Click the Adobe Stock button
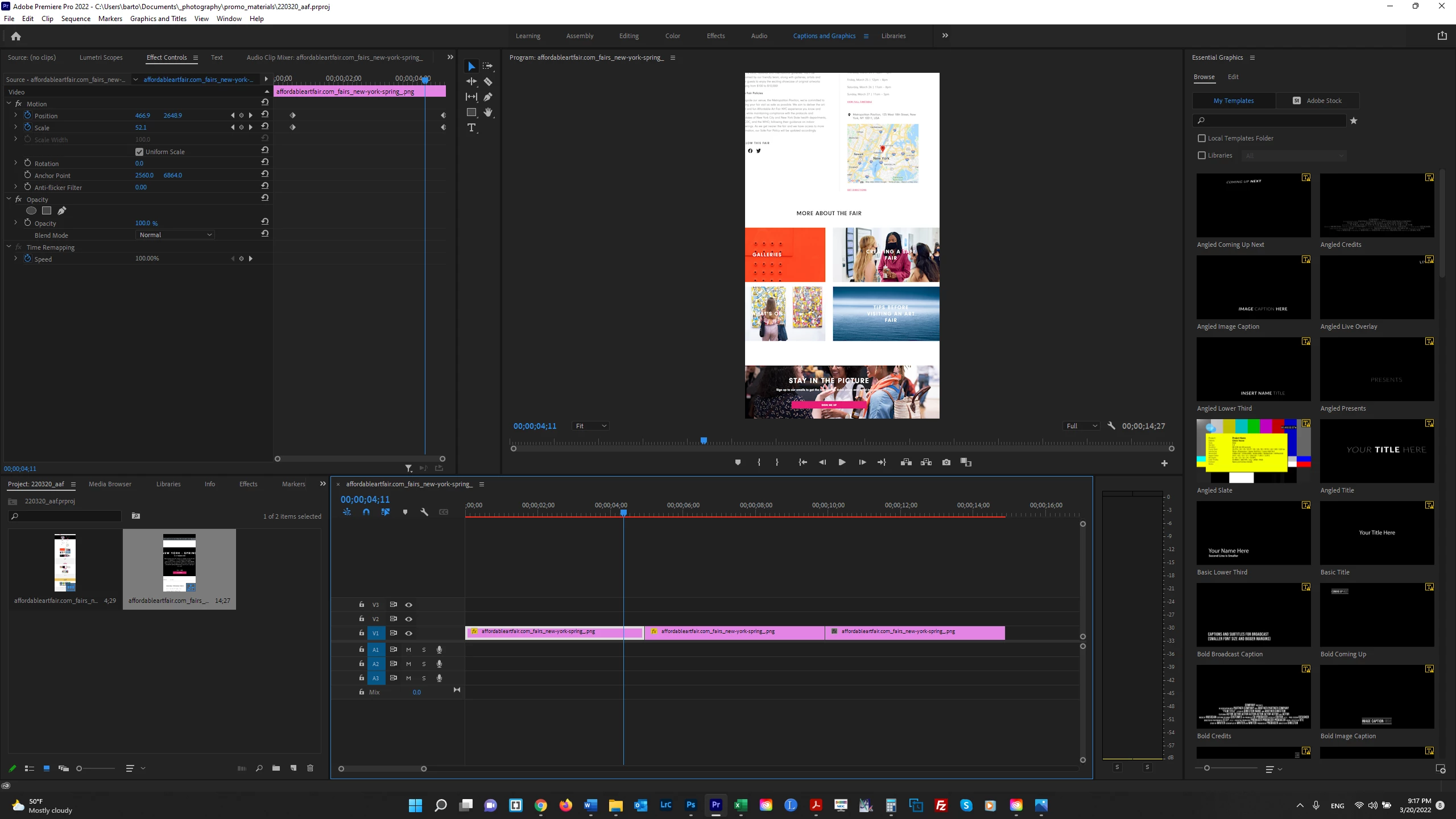 1317,101
